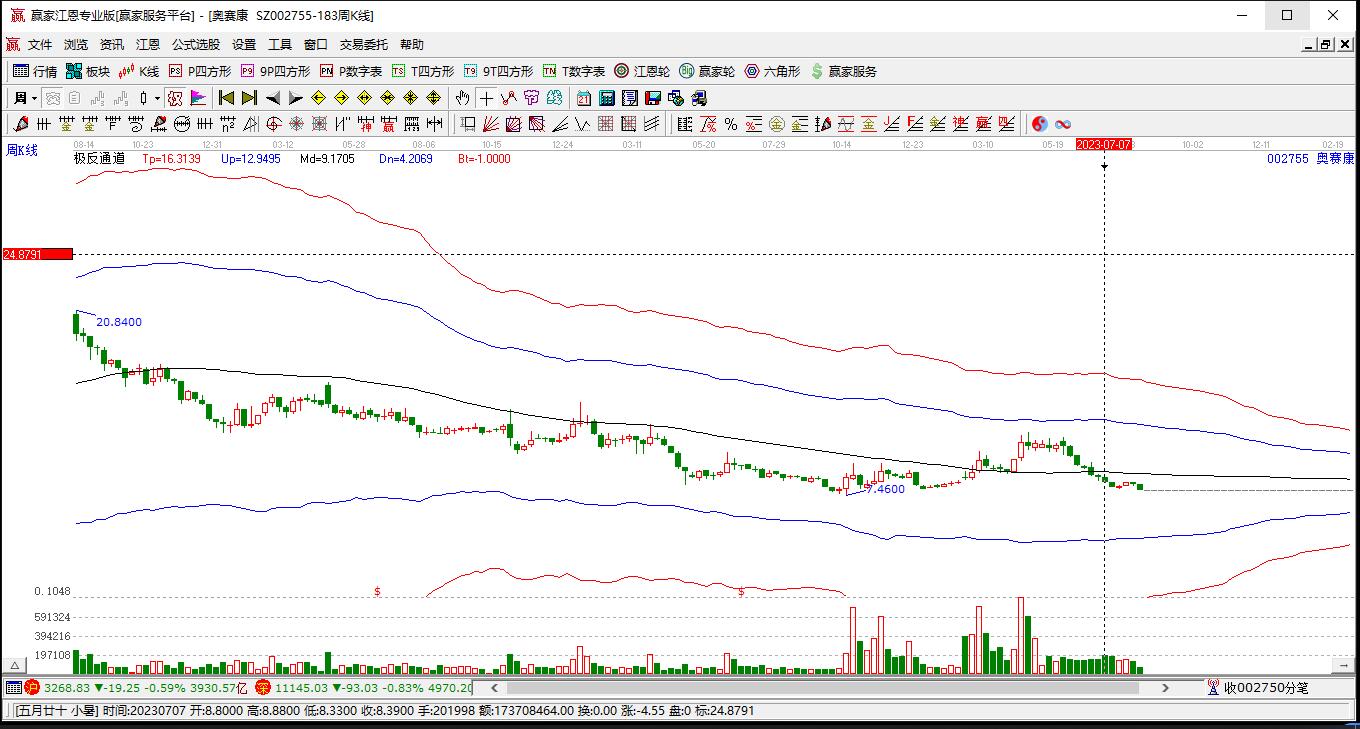The width and height of the screenshot is (1360, 729).
Task: Open 赢家服务 with the dollar icon
Action: click(x=844, y=71)
